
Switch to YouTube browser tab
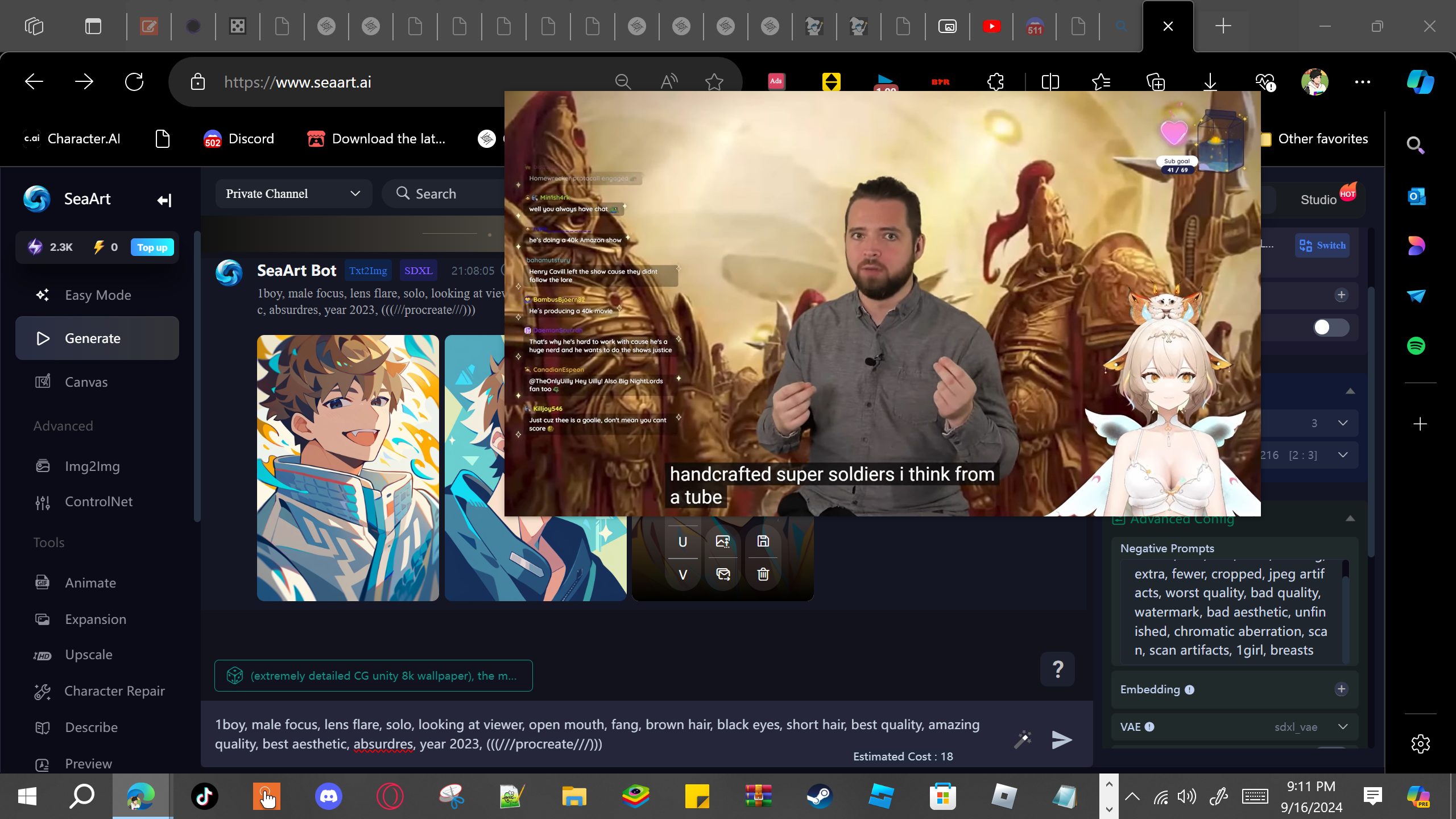pos(991,26)
